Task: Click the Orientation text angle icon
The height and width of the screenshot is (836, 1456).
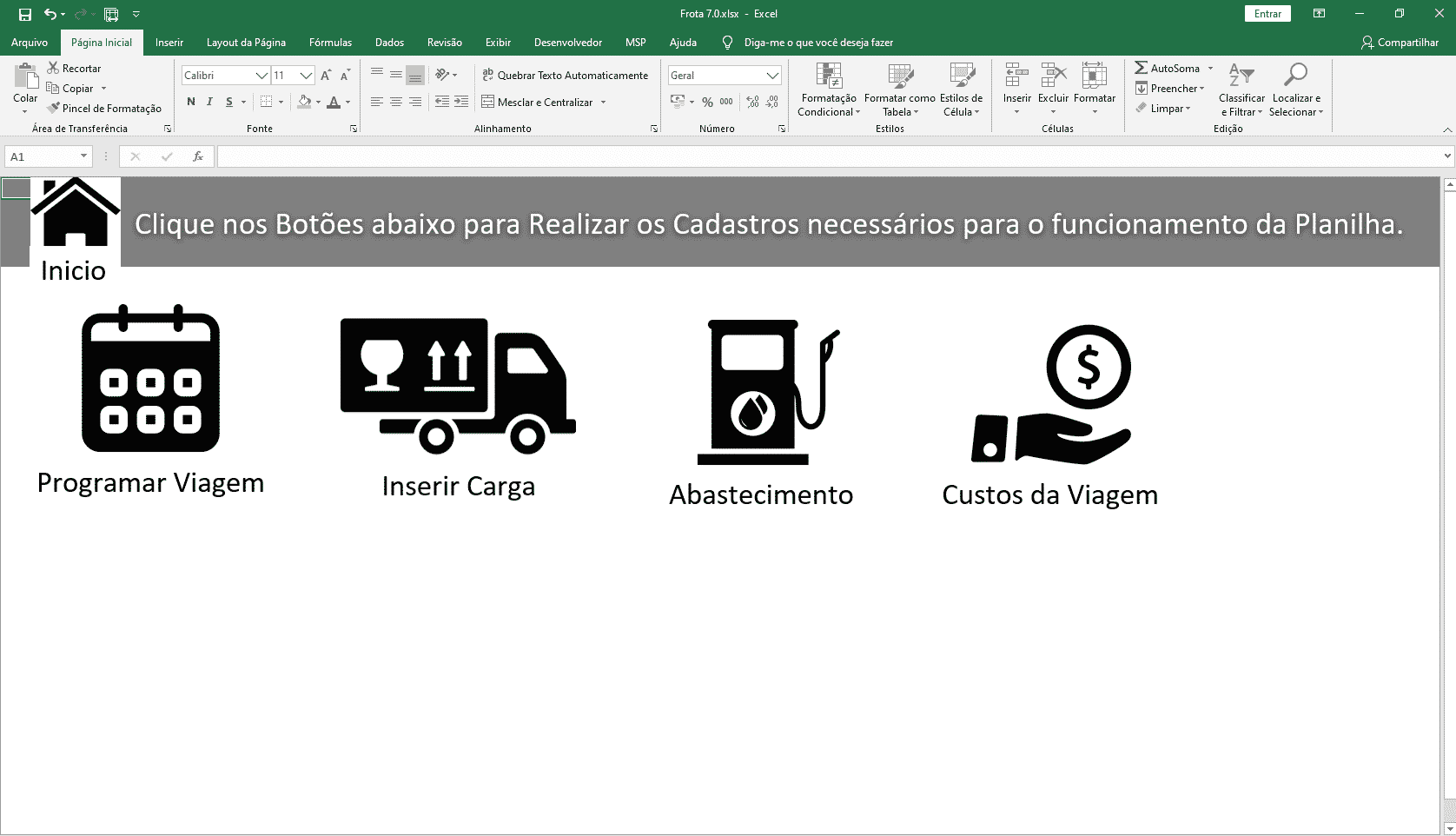Action: (x=442, y=75)
